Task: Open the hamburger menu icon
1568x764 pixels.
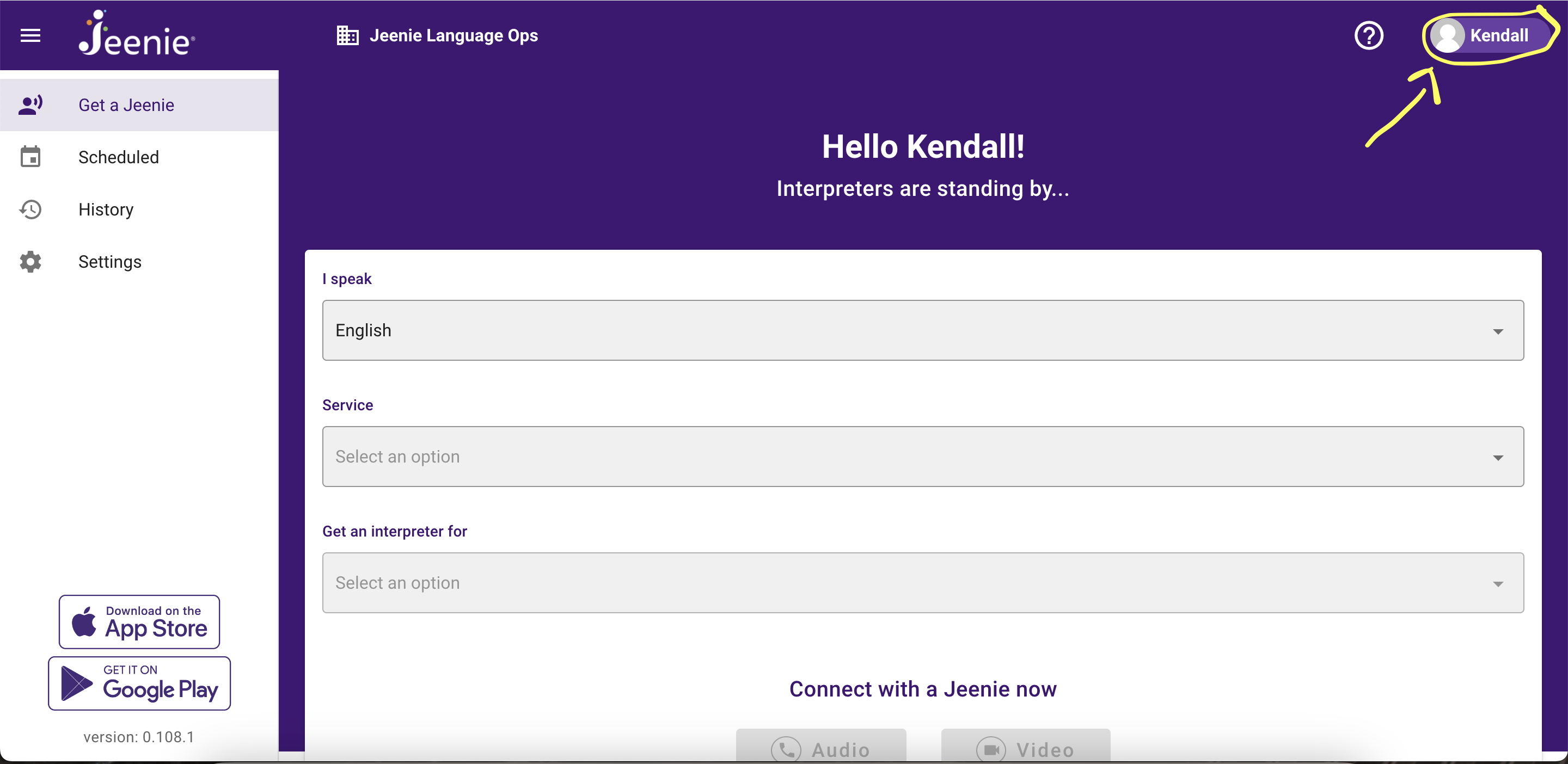Action: [30, 35]
